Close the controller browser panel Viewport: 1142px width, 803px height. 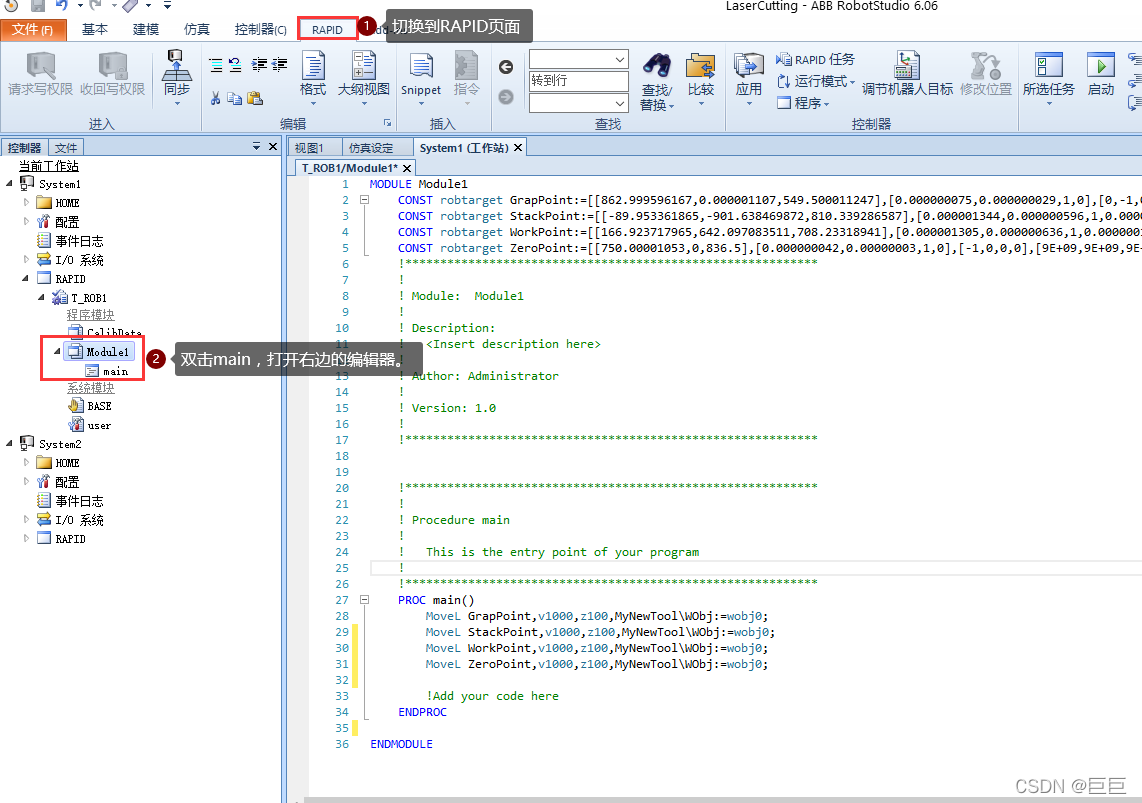(273, 146)
